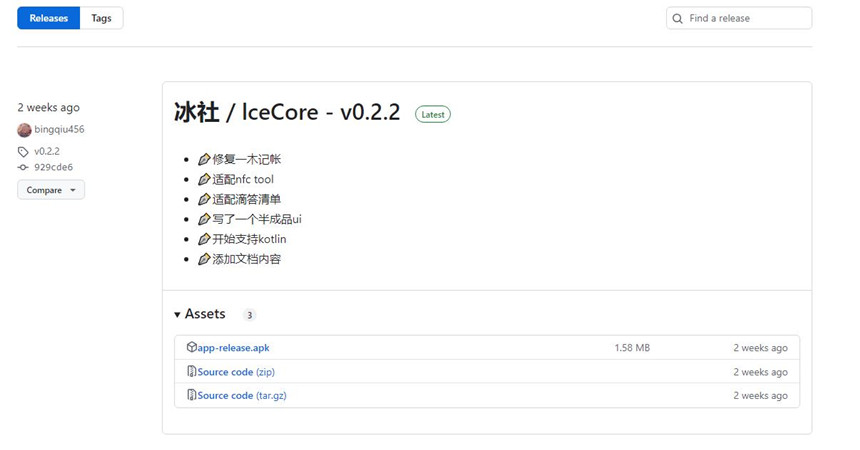The height and width of the screenshot is (450, 860).
Task: Click the package icon next to app-release.apk
Action: 191,347
